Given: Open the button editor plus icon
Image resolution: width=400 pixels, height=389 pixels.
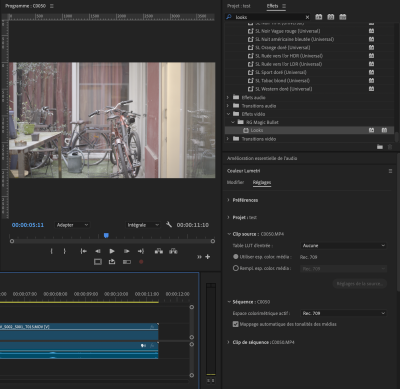Looking at the screenshot, I should coord(208,257).
